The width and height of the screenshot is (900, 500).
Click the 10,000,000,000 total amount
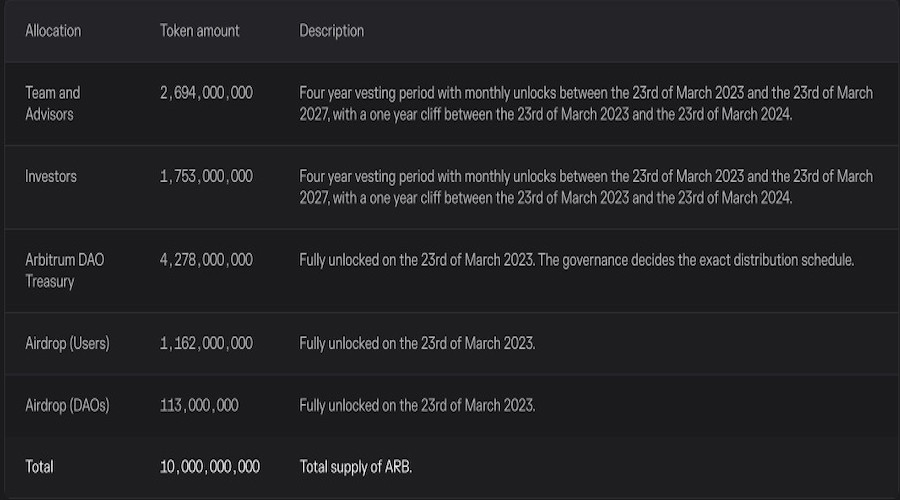(210, 467)
